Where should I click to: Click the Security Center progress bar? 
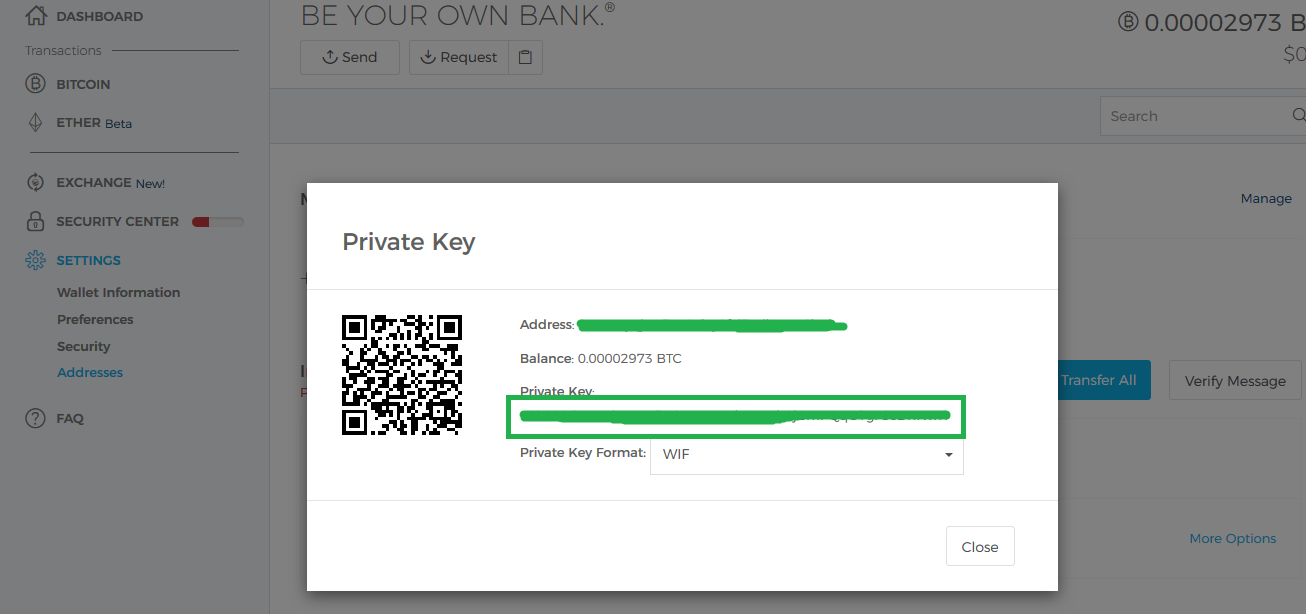click(x=217, y=222)
